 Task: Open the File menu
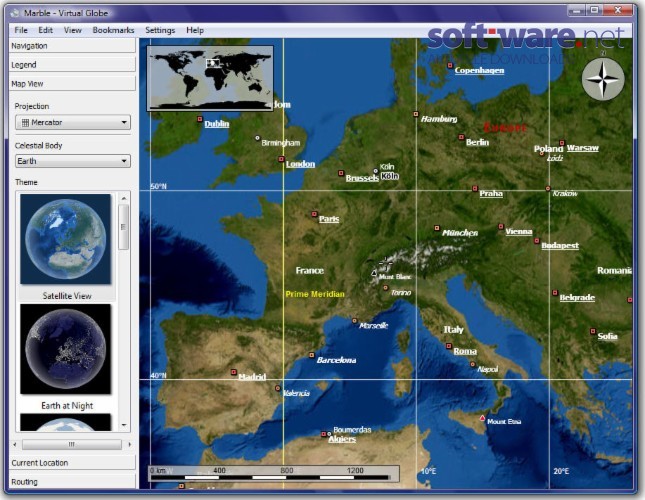coord(21,30)
